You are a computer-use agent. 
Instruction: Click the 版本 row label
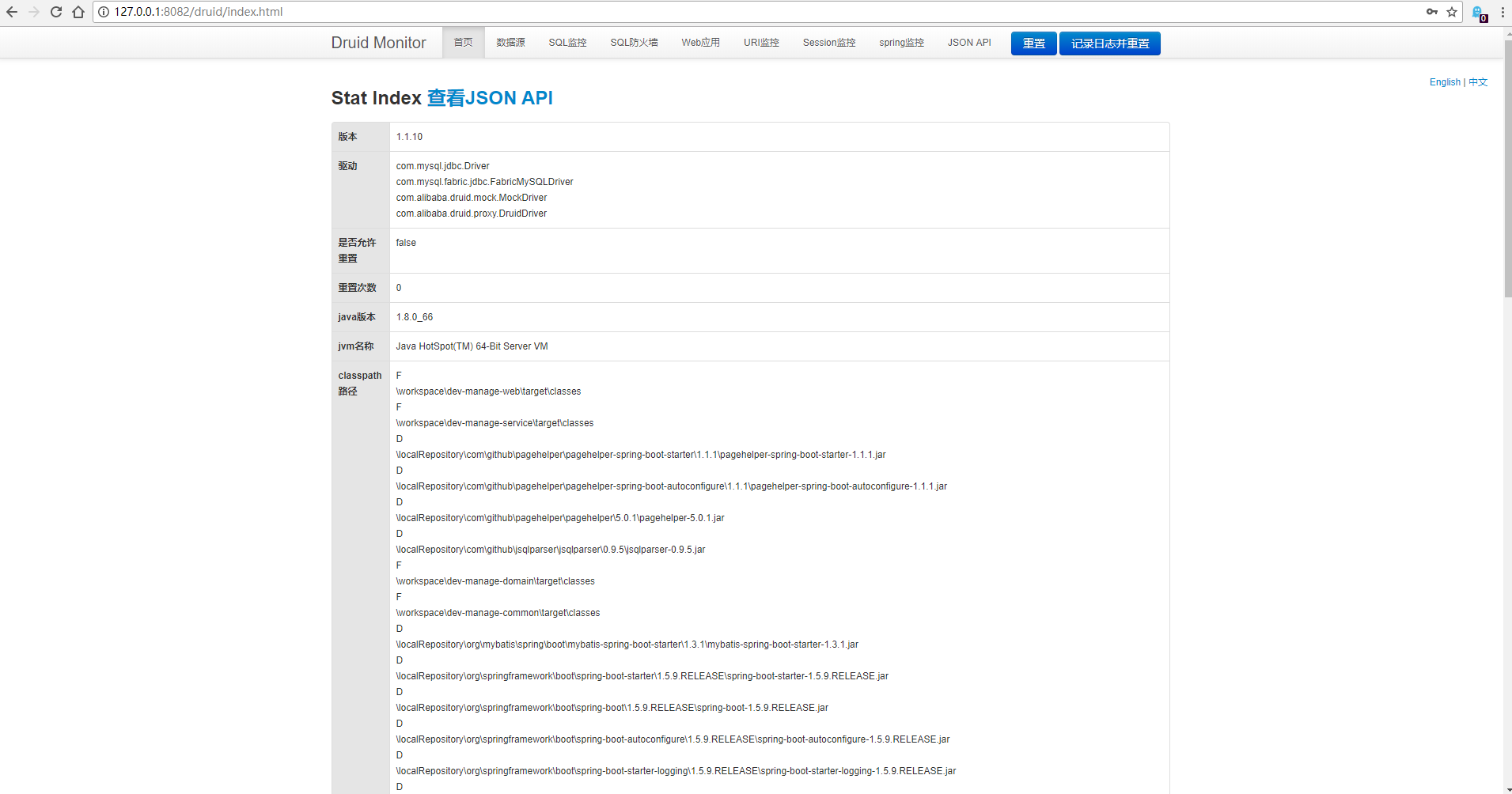(348, 137)
